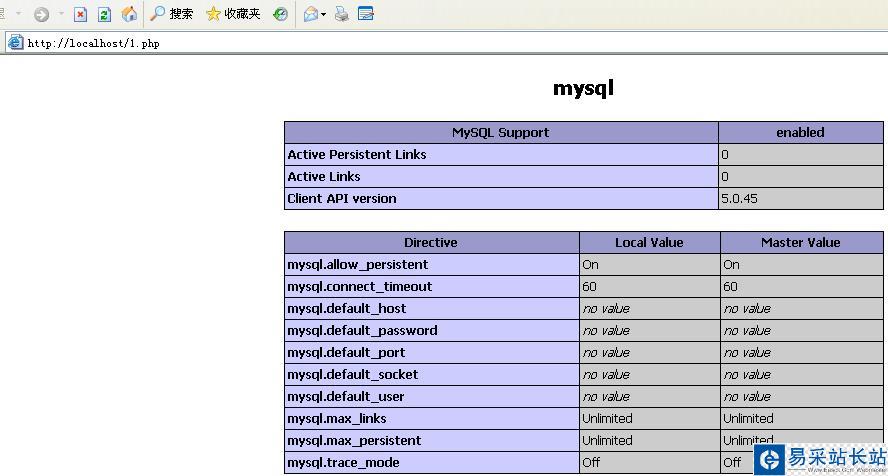Click the enabled header cell
The image size is (888, 476).
click(800, 132)
